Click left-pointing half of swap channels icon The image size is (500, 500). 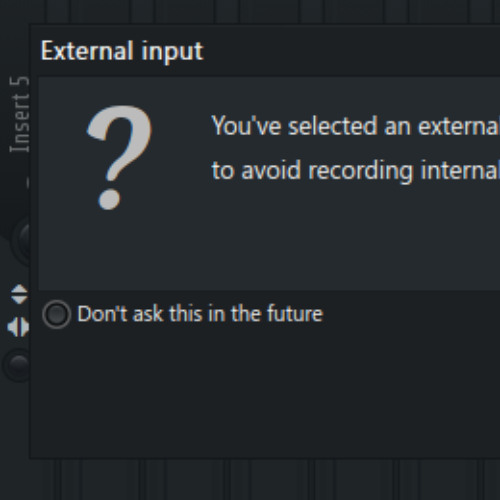[12, 327]
